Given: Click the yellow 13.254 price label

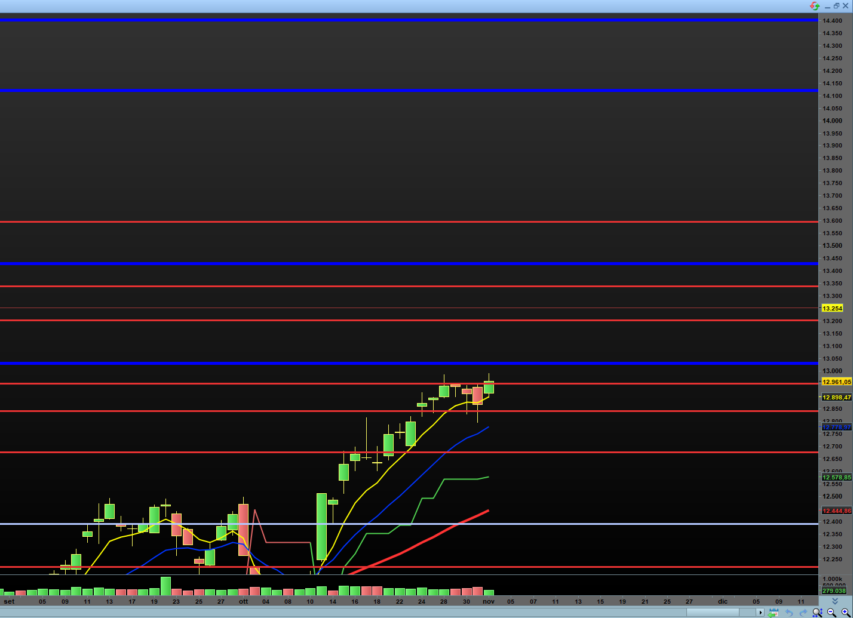Looking at the screenshot, I should 832,308.
